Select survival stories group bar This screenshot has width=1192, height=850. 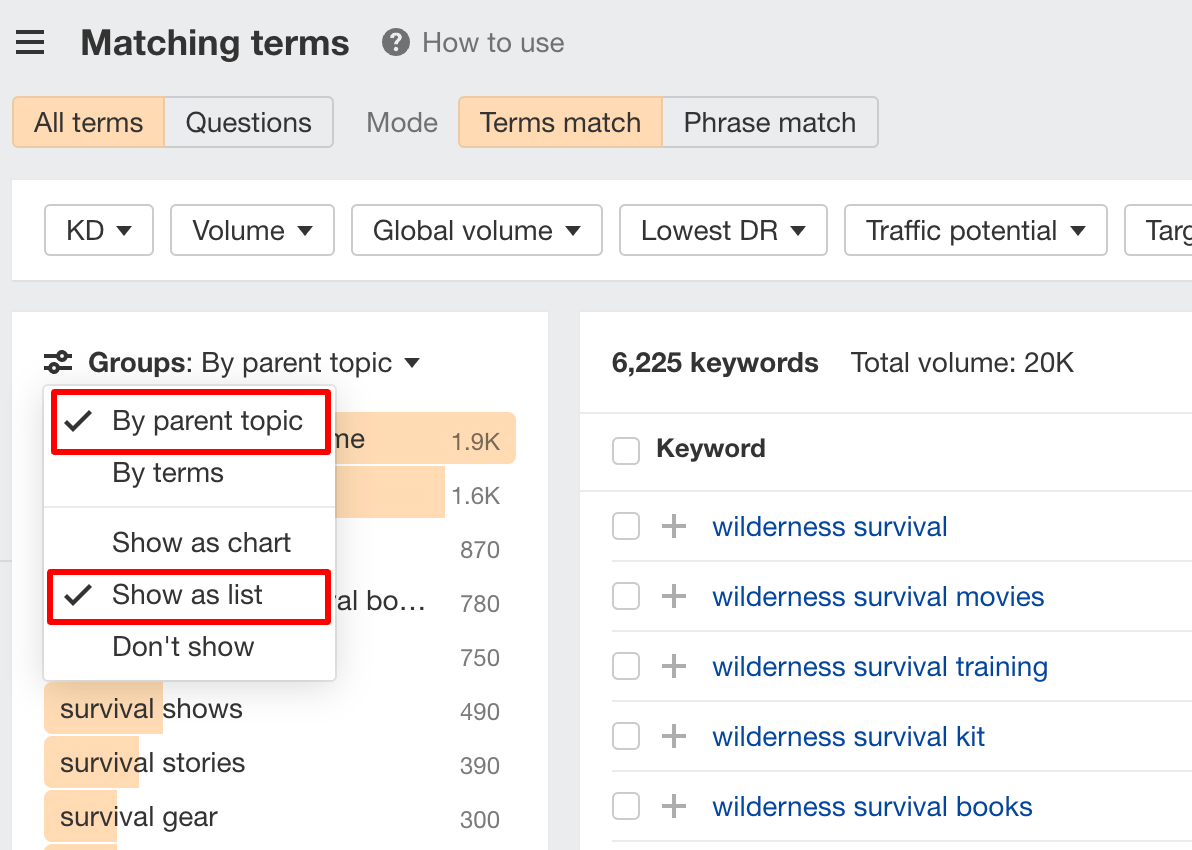pyautogui.click(x=152, y=763)
